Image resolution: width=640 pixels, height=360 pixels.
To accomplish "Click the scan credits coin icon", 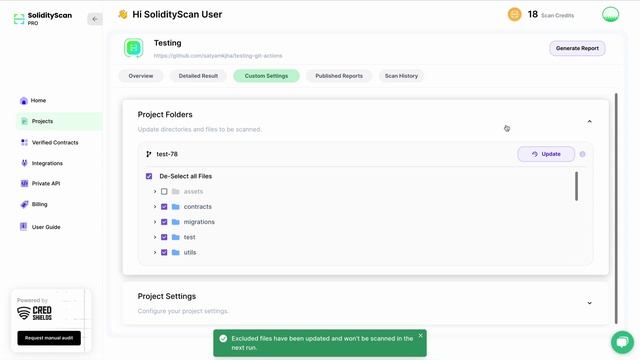I will pyautogui.click(x=514, y=15).
